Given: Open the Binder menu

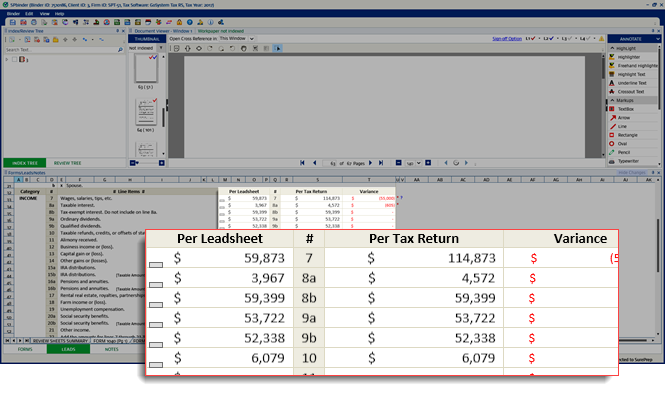Looking at the screenshot, I should pos(13,14).
